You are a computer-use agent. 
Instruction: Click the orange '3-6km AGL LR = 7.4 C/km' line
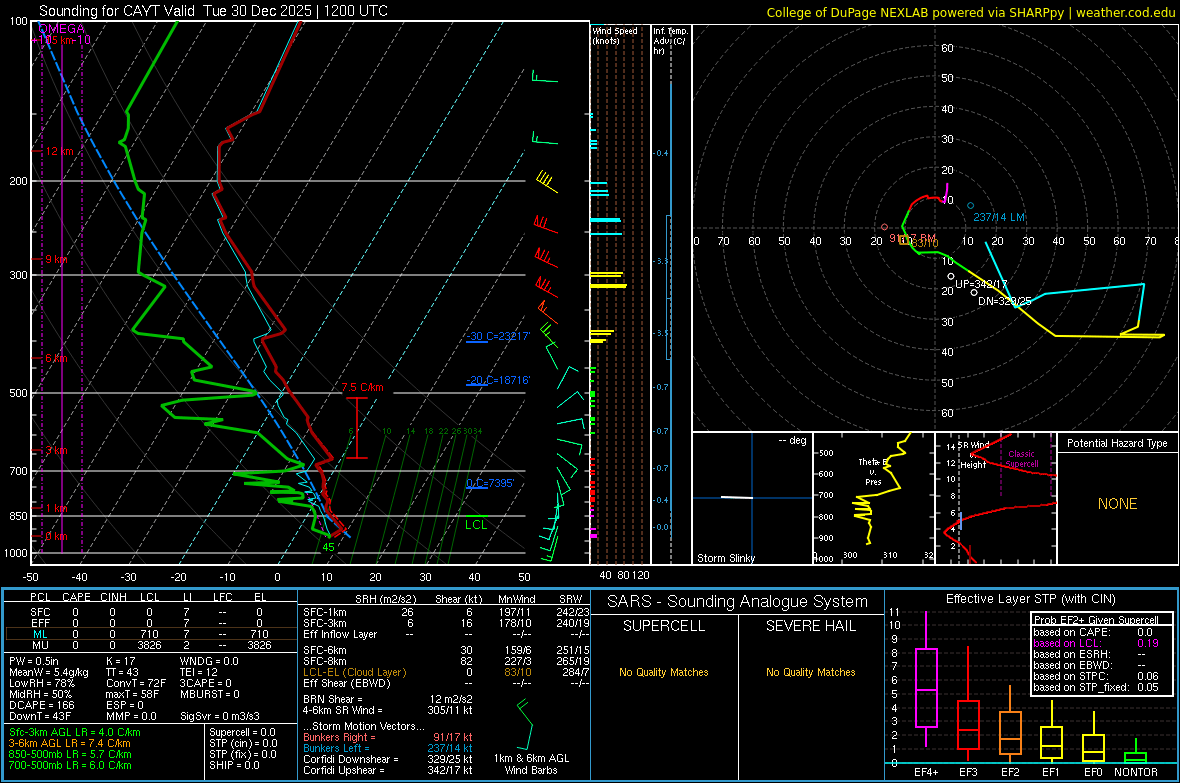click(70, 743)
